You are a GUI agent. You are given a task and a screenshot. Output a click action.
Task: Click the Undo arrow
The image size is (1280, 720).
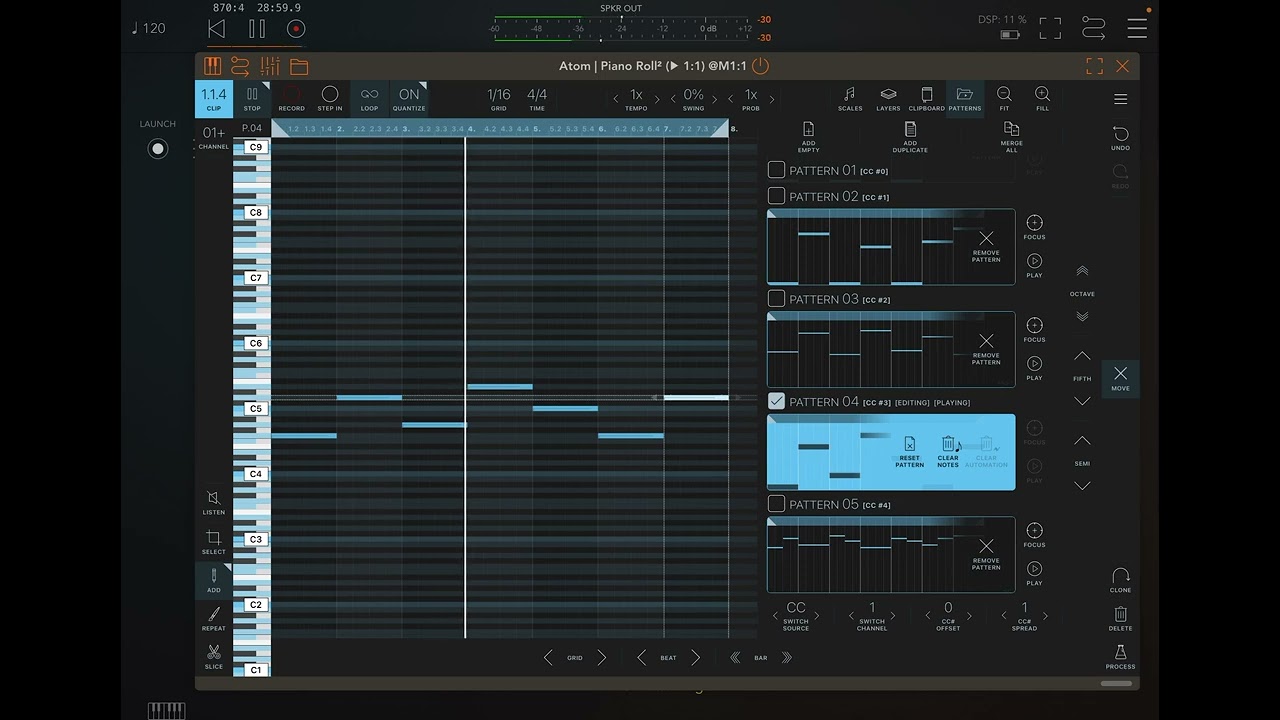click(1120, 138)
